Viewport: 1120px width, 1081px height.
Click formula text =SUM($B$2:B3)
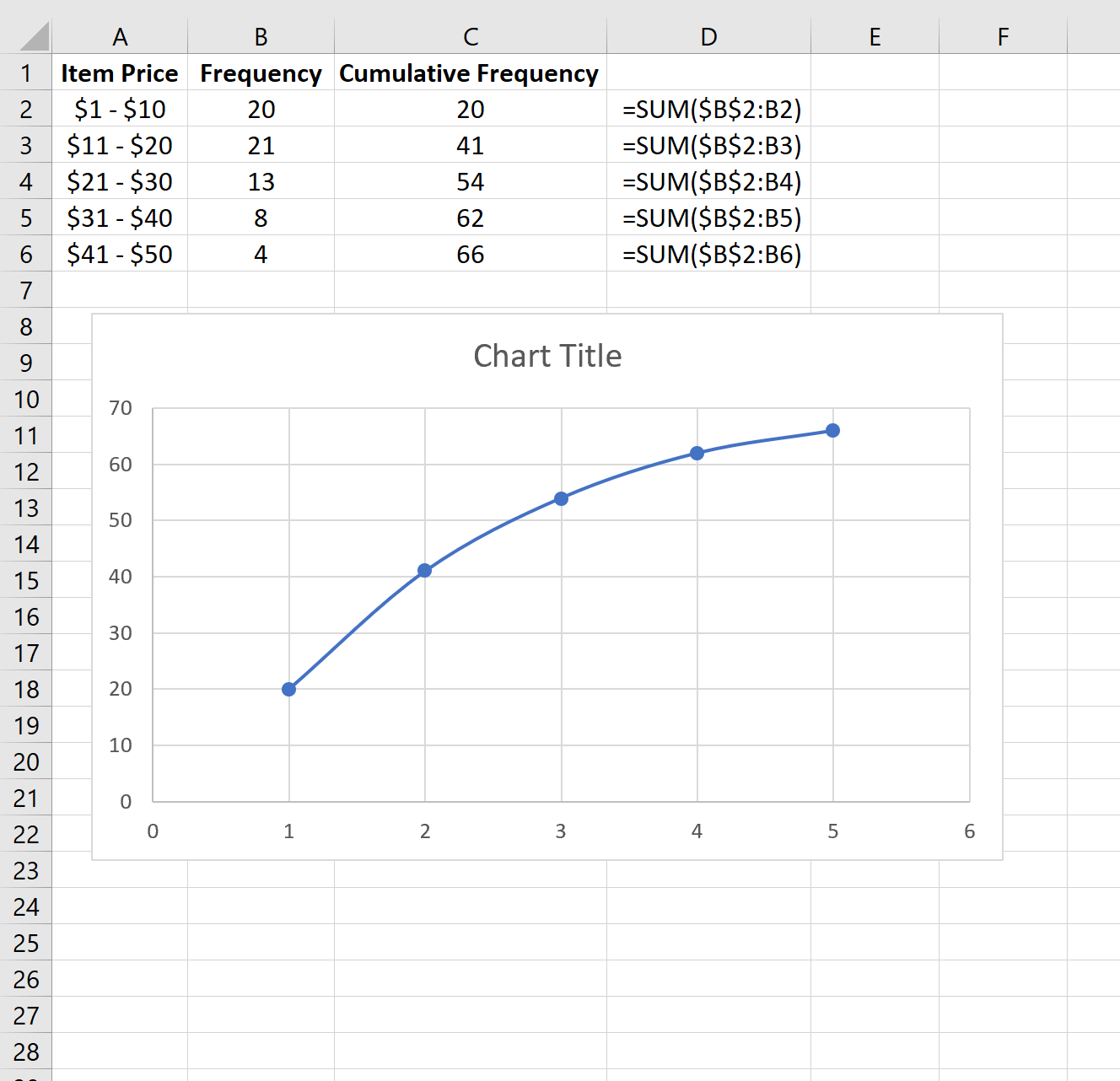pyautogui.click(x=712, y=146)
